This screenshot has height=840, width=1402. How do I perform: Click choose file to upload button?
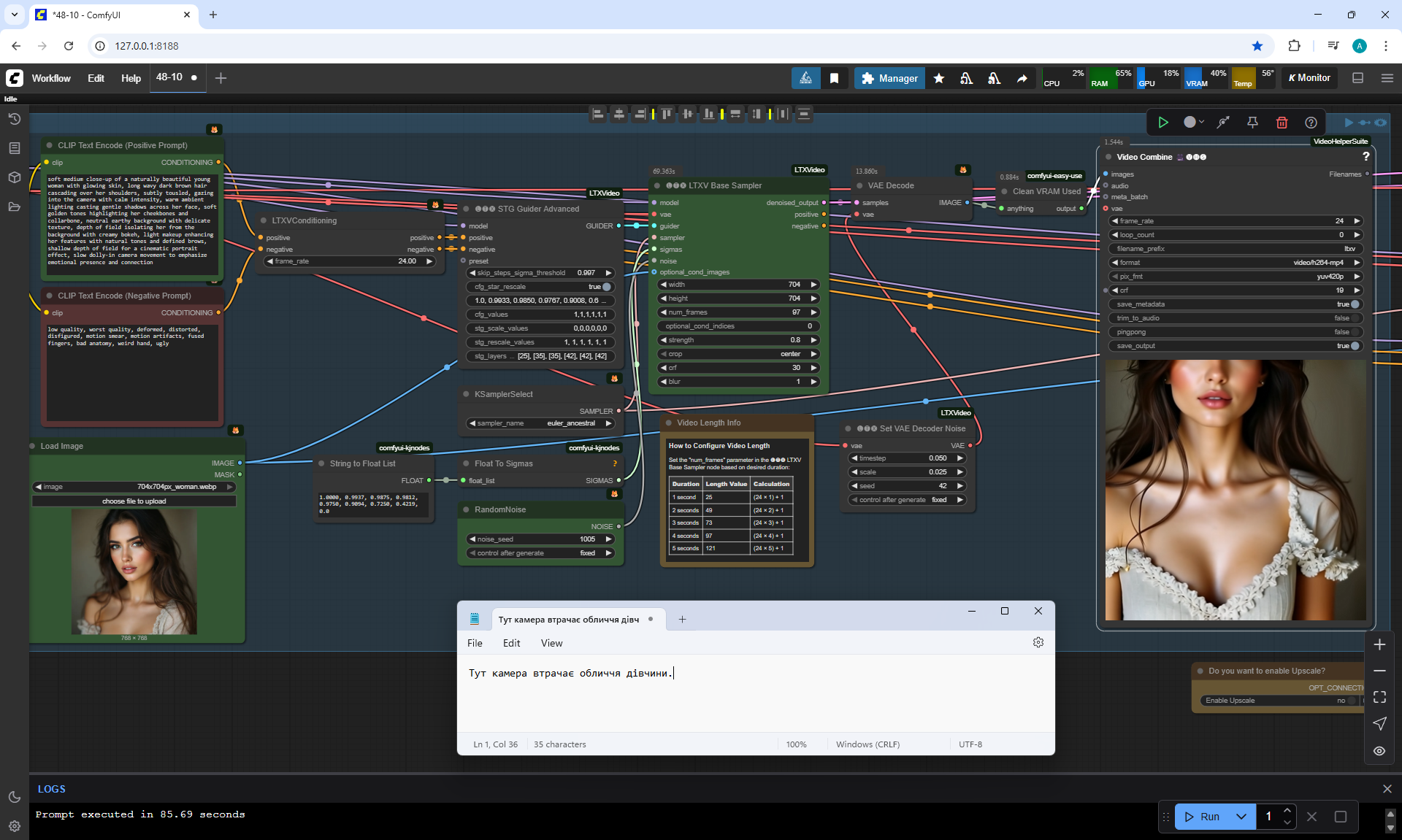[x=134, y=501]
